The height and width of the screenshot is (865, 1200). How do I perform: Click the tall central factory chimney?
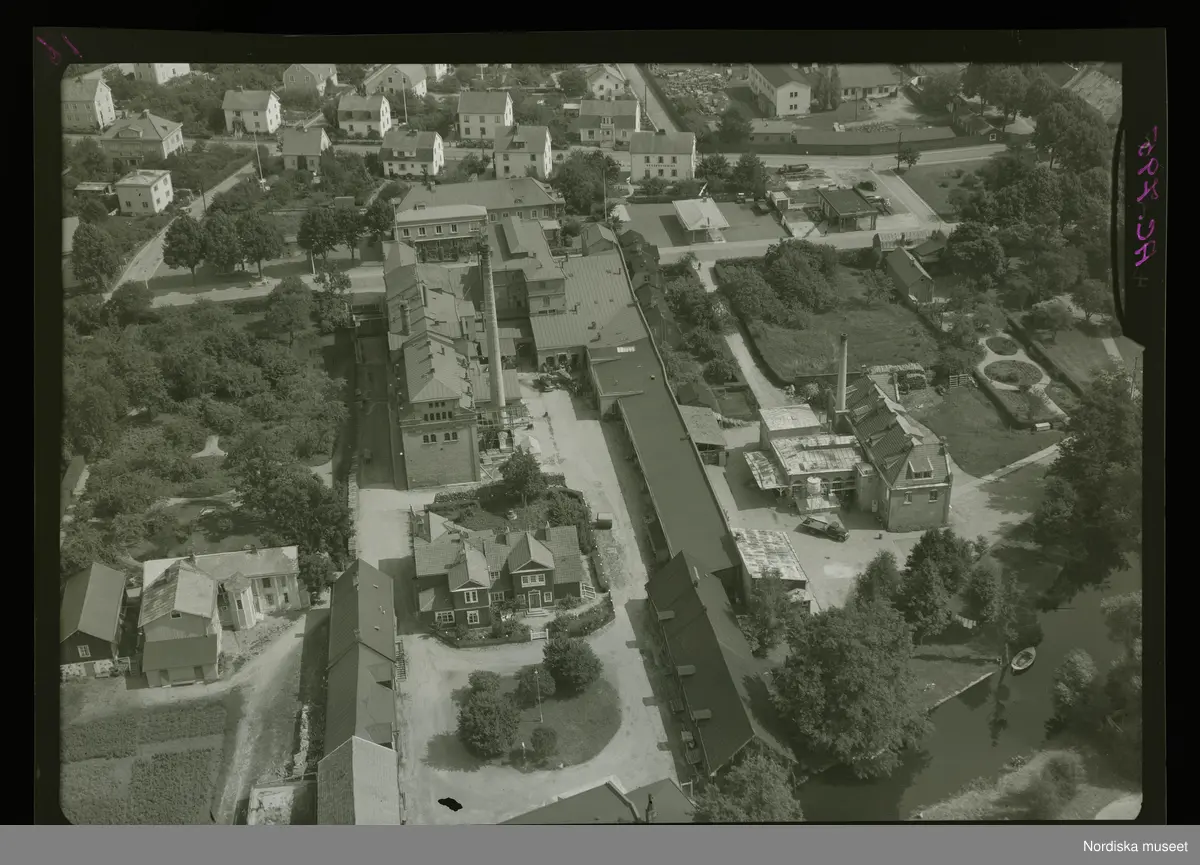tap(492, 330)
